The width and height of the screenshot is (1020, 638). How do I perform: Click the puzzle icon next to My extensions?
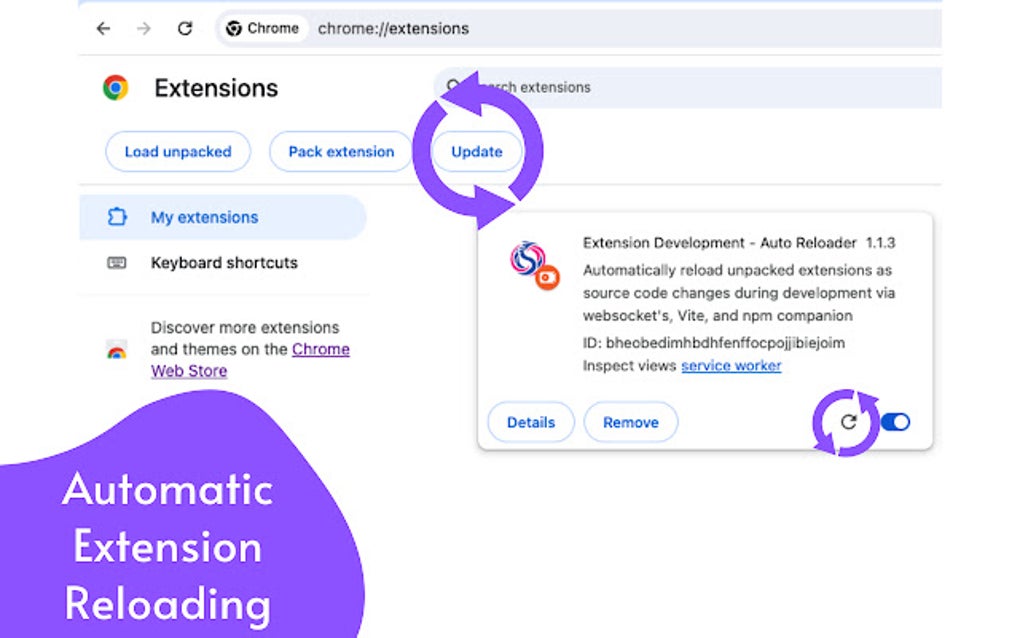pyautogui.click(x=116, y=217)
